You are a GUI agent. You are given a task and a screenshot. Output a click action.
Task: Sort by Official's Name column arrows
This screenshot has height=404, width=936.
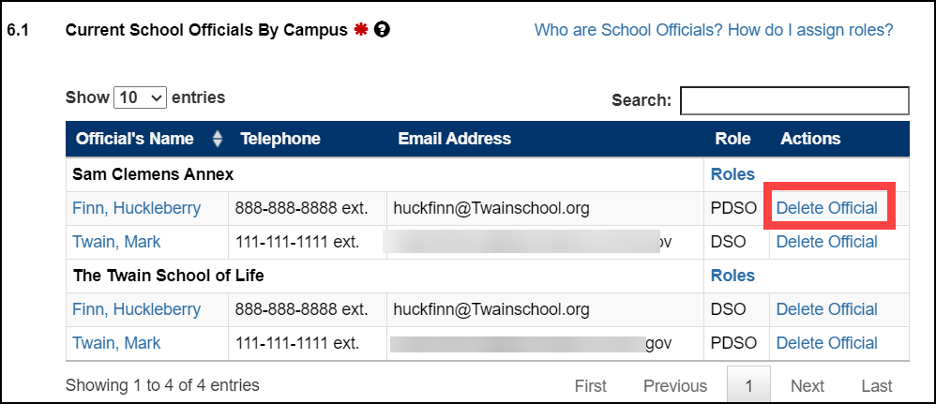(218, 139)
